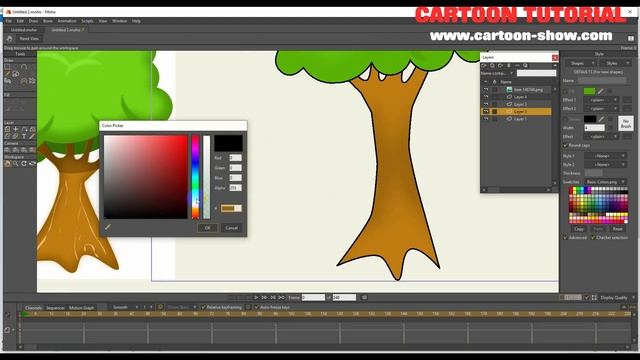640x360 pixels.
Task: Toggle visibility of Layer 1
Action: point(486,119)
